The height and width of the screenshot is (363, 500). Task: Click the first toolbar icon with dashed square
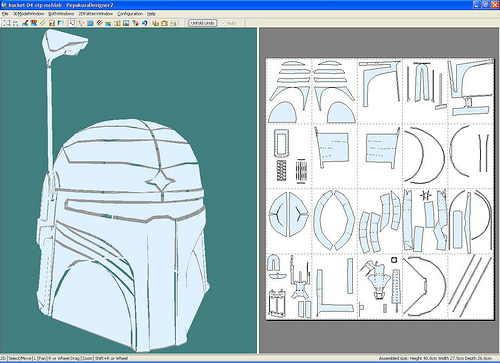7,23
